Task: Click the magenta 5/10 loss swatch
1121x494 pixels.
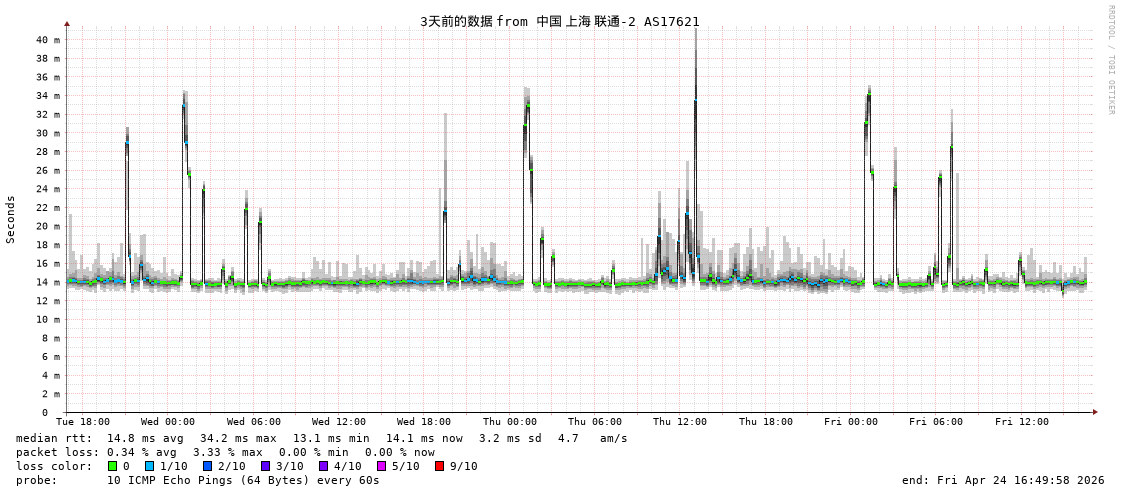Action: click(382, 466)
